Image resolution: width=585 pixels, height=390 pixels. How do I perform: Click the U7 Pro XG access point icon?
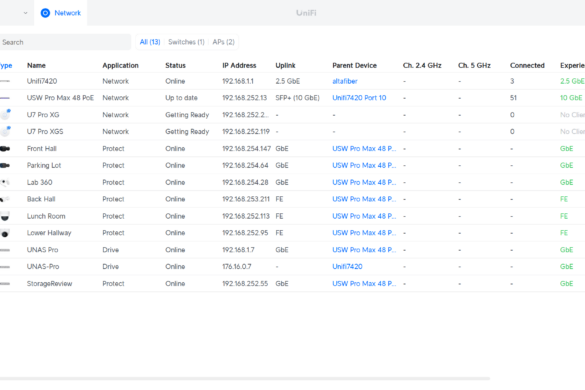point(5,115)
